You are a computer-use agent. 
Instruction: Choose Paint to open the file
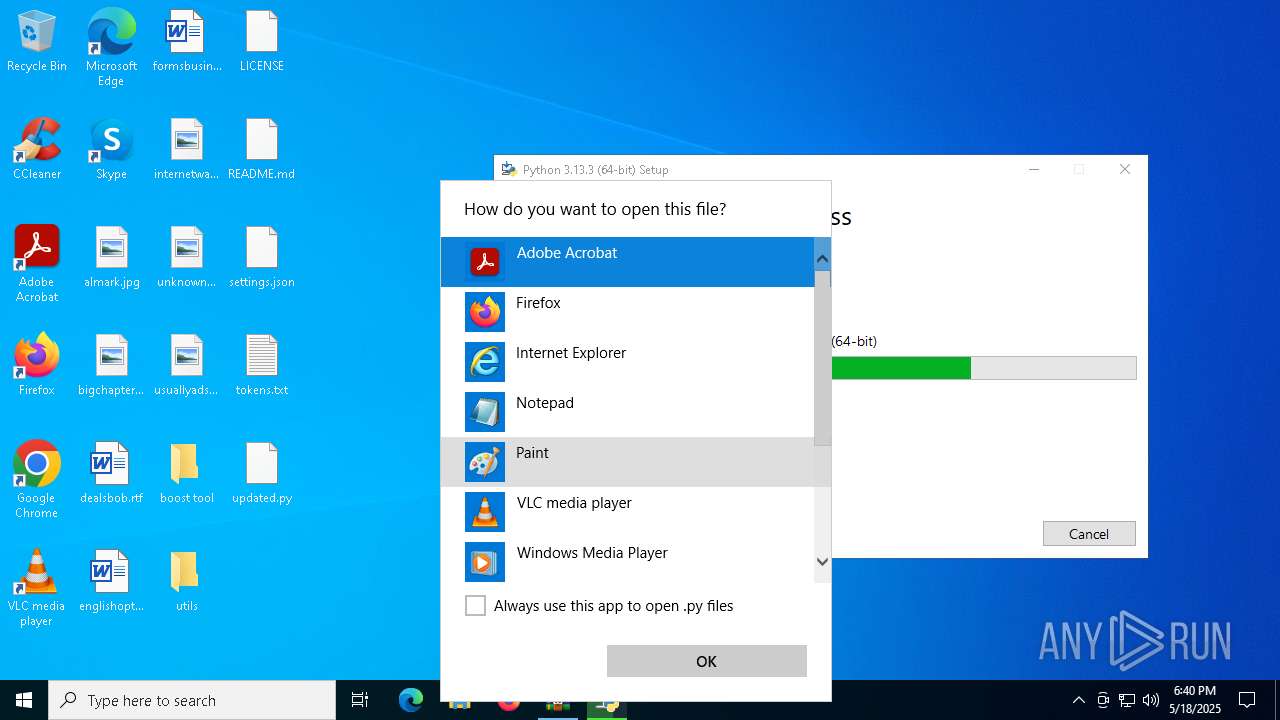pos(627,462)
